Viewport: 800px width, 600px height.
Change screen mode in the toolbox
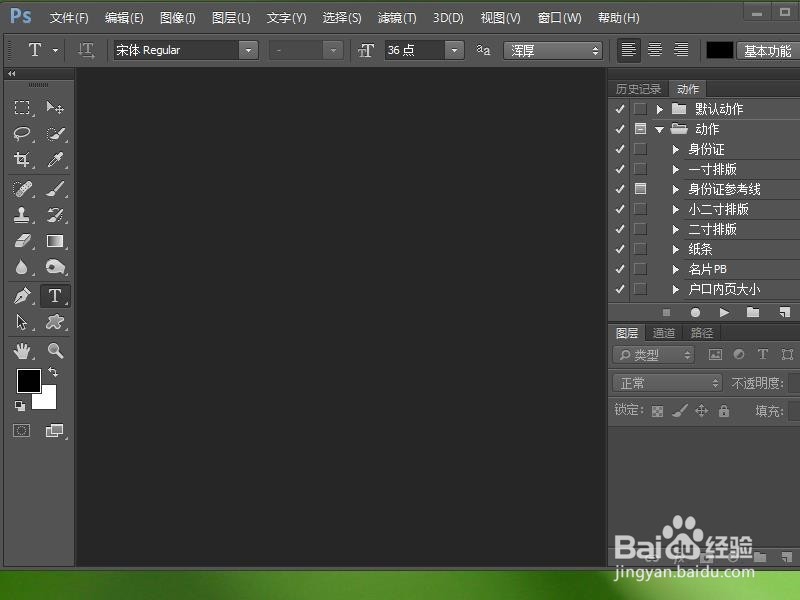[55, 431]
